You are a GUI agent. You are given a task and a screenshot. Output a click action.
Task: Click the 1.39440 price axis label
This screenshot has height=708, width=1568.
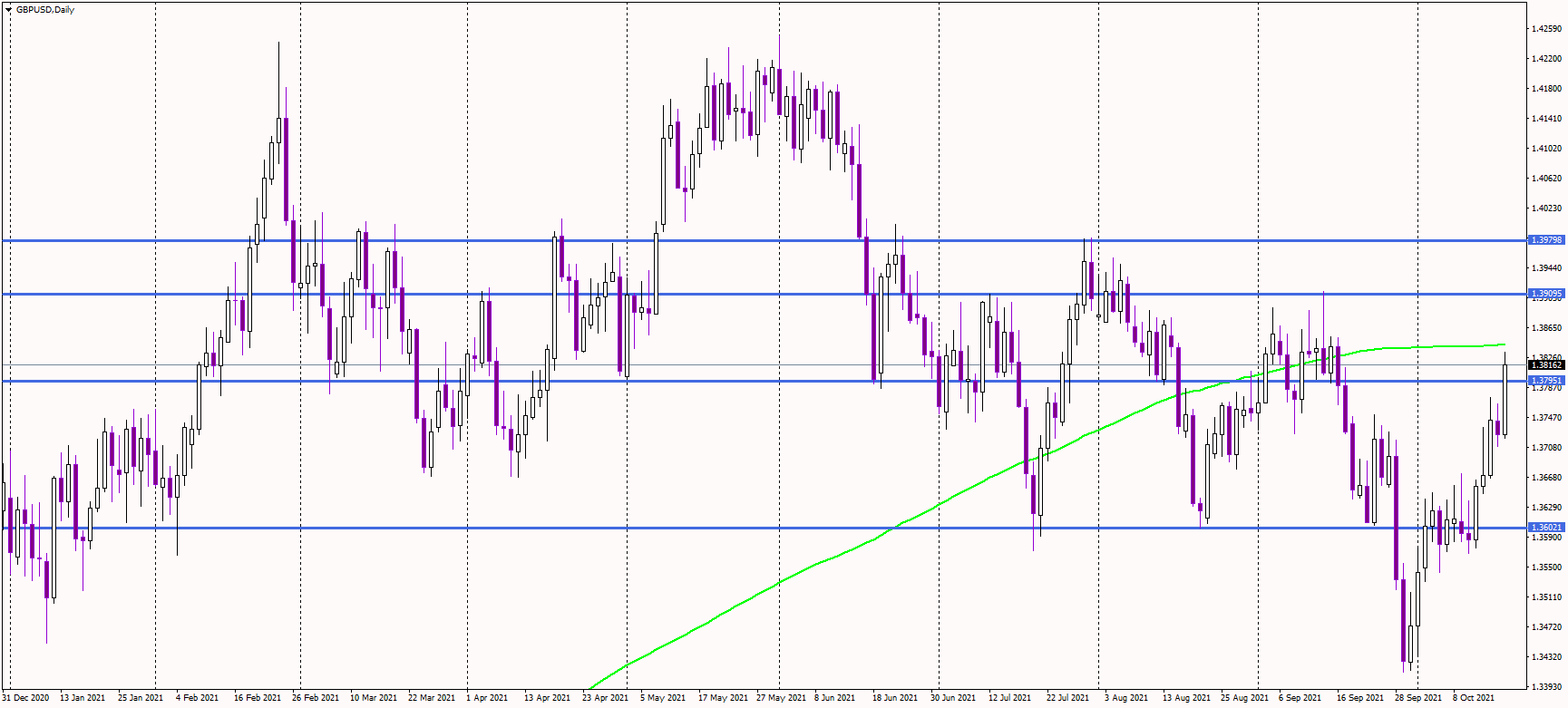coord(1547,268)
